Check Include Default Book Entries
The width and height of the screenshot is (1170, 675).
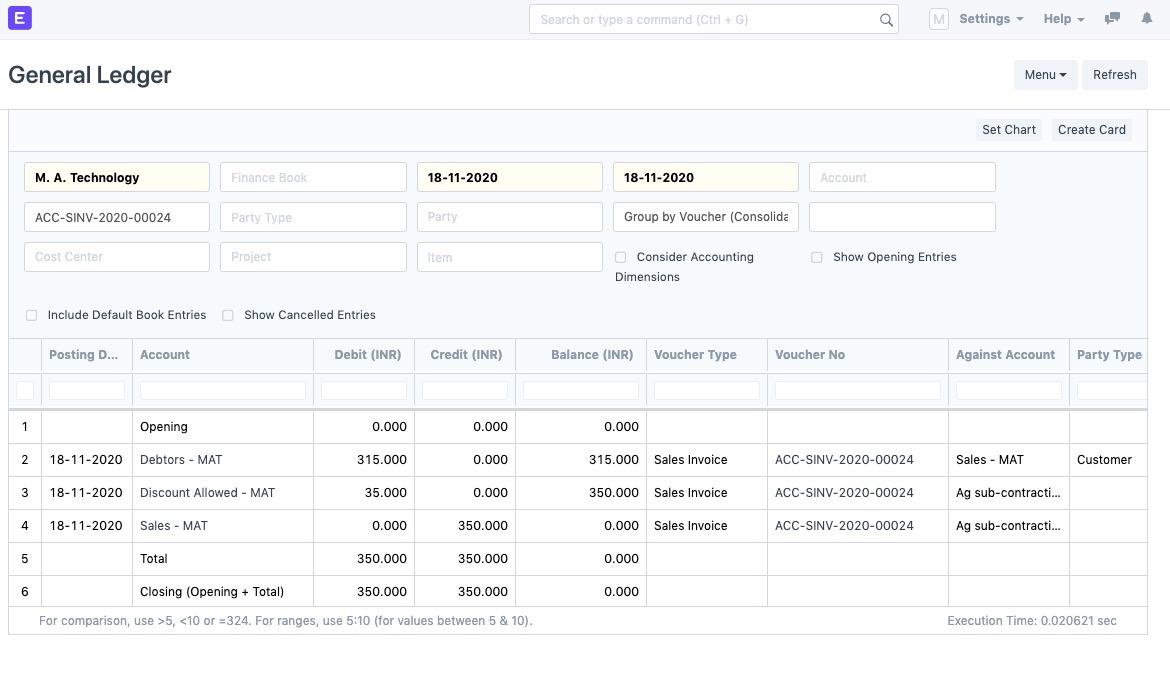(32, 315)
